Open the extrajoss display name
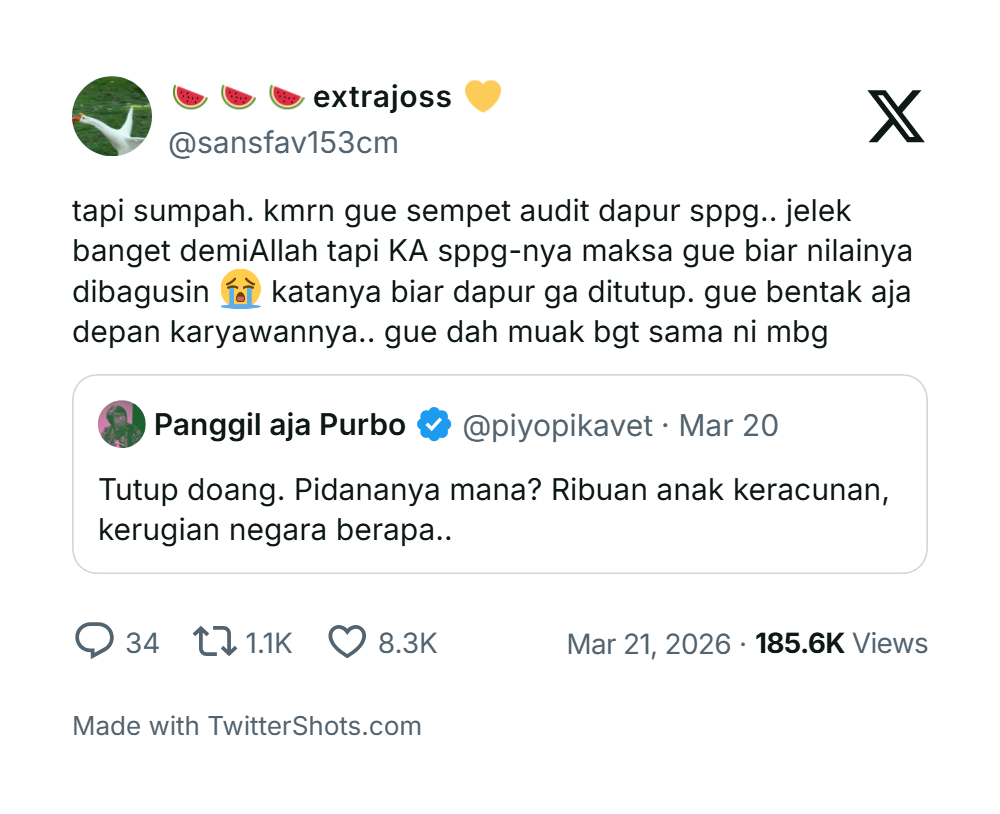1000x814 pixels. click(x=382, y=97)
